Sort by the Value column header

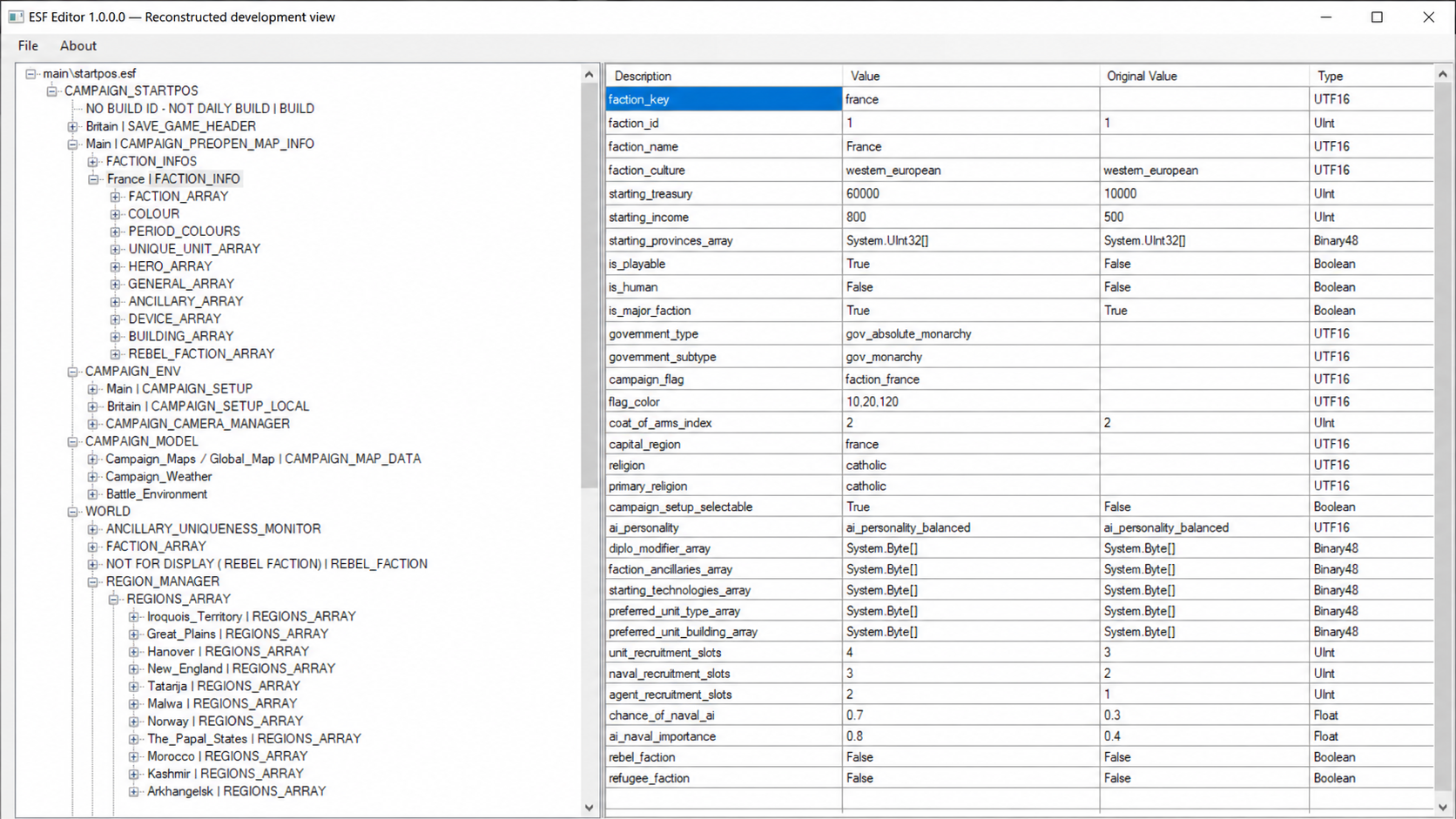[x=971, y=76]
